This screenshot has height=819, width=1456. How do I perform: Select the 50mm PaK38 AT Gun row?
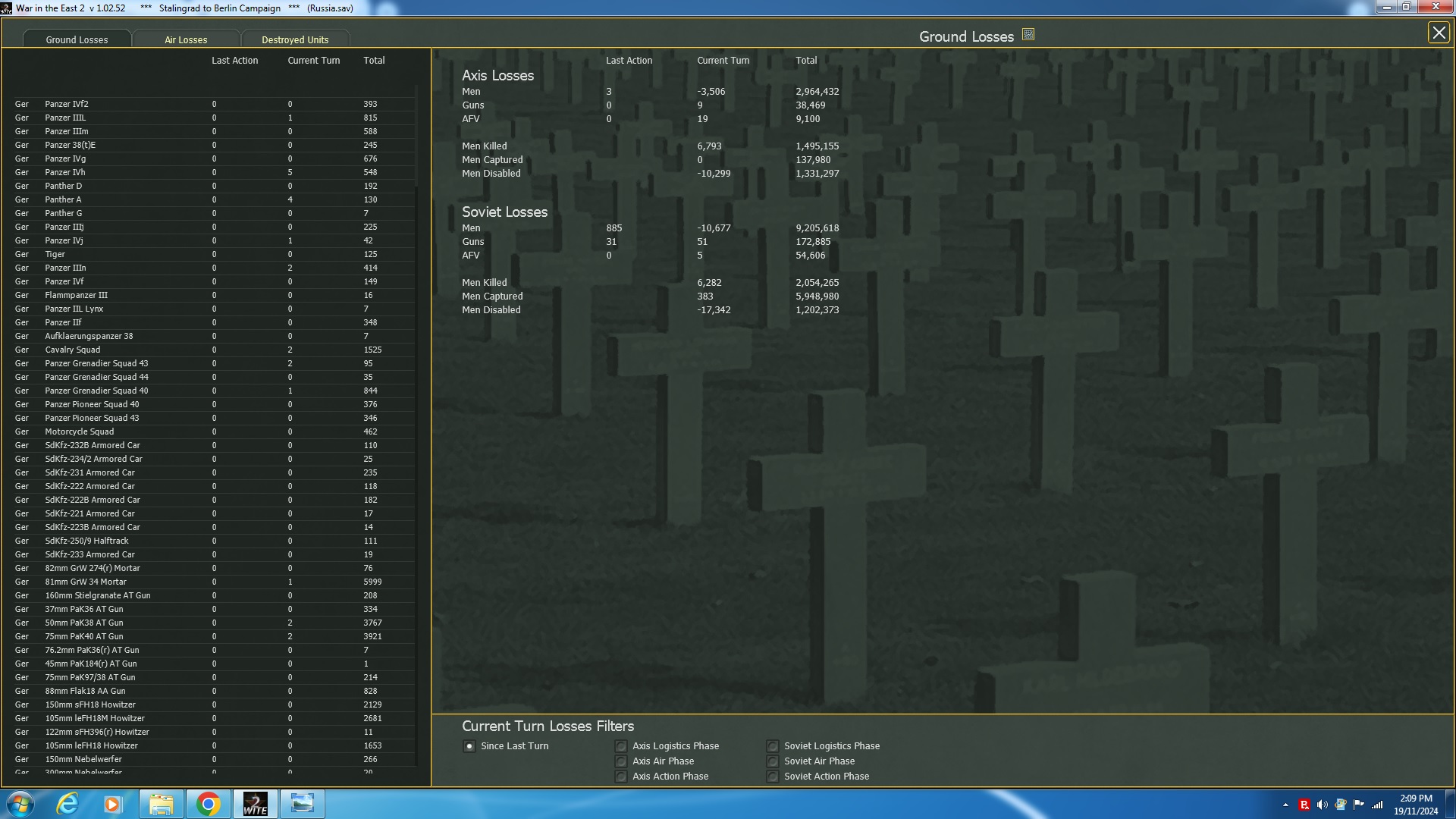click(x=214, y=623)
